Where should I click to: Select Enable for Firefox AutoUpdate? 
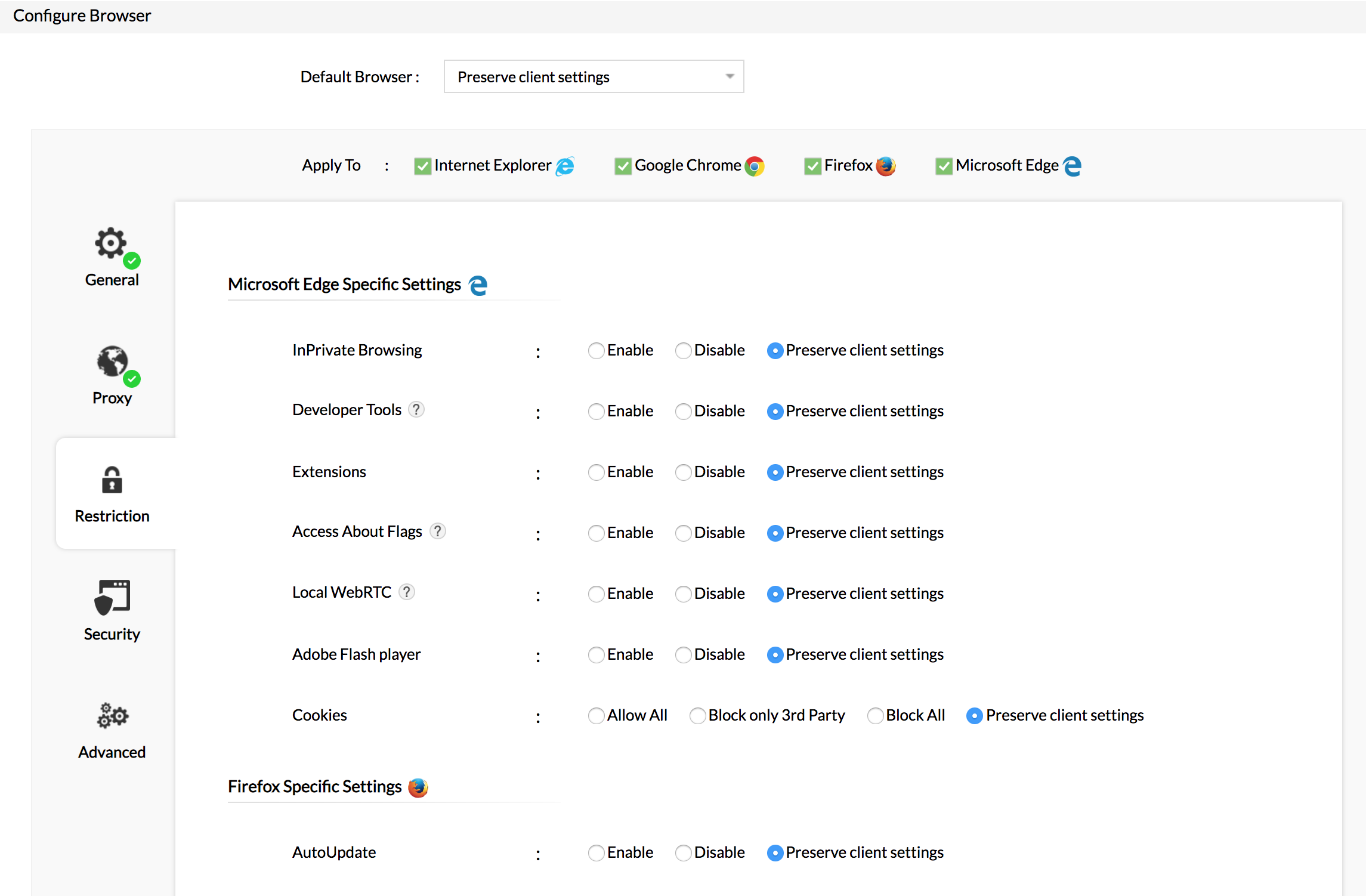pos(596,853)
